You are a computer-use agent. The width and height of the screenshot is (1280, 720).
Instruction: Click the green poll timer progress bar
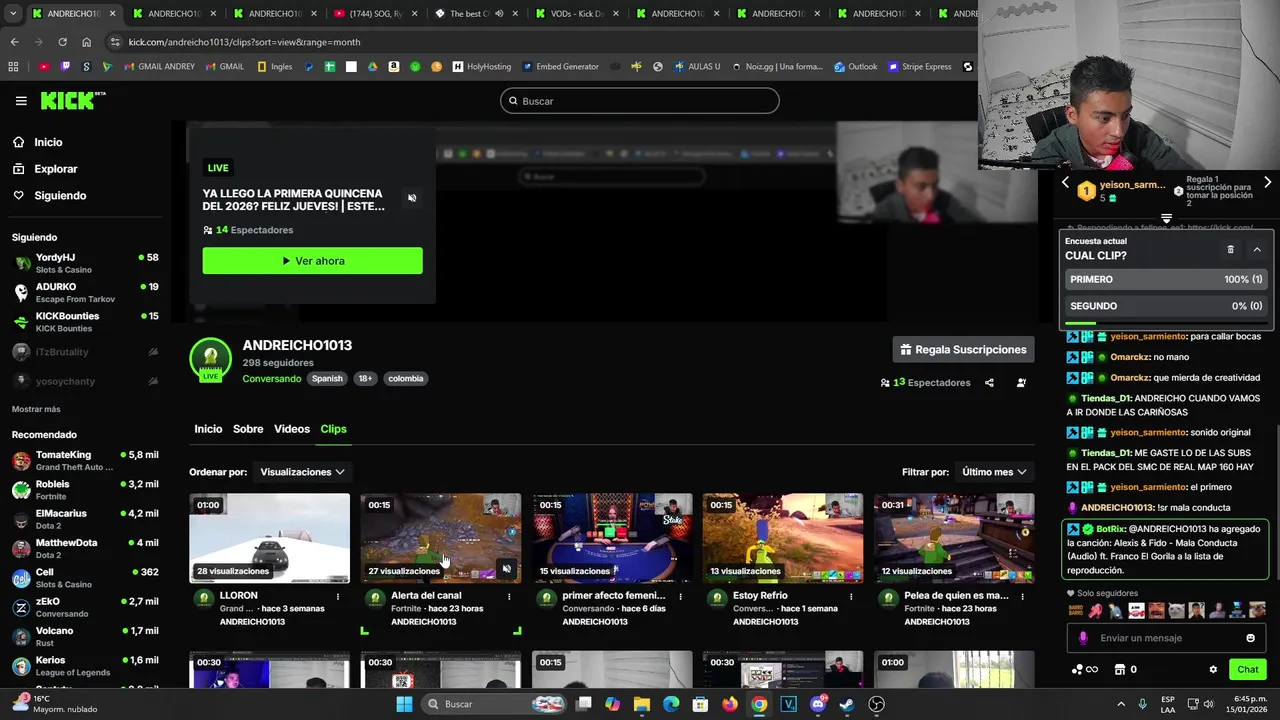click(x=1081, y=323)
